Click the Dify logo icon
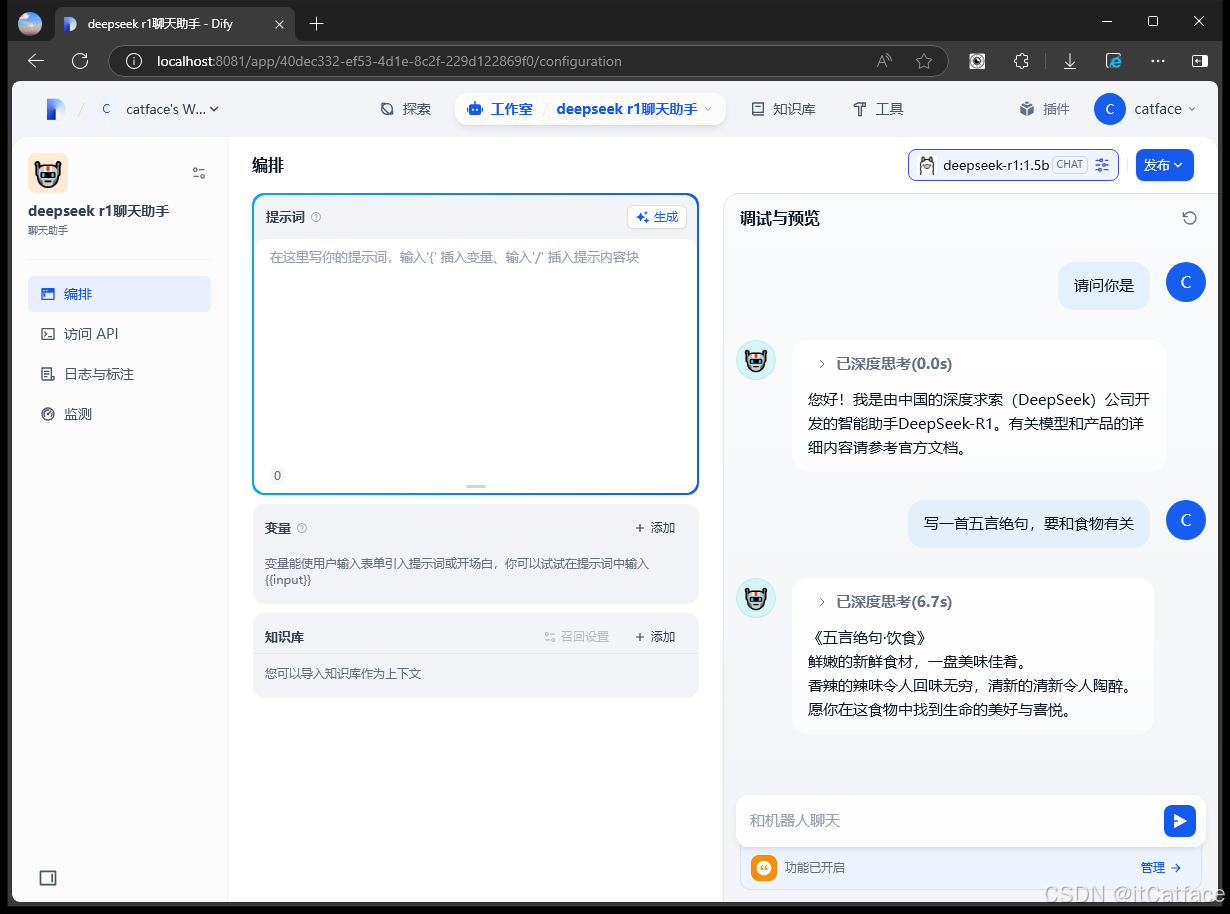This screenshot has height=914, width=1230. point(55,109)
